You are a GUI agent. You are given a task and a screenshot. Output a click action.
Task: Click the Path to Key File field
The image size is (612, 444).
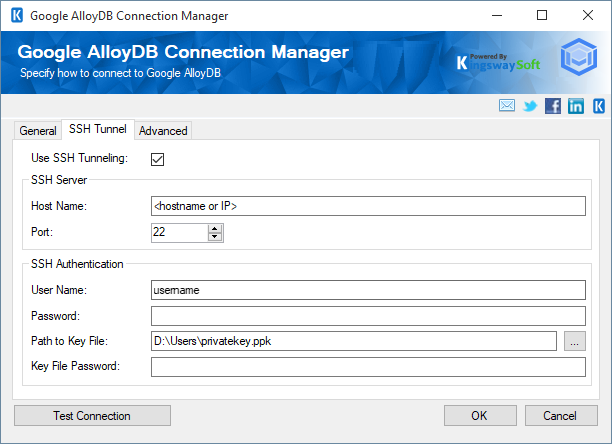pyautogui.click(x=354, y=341)
